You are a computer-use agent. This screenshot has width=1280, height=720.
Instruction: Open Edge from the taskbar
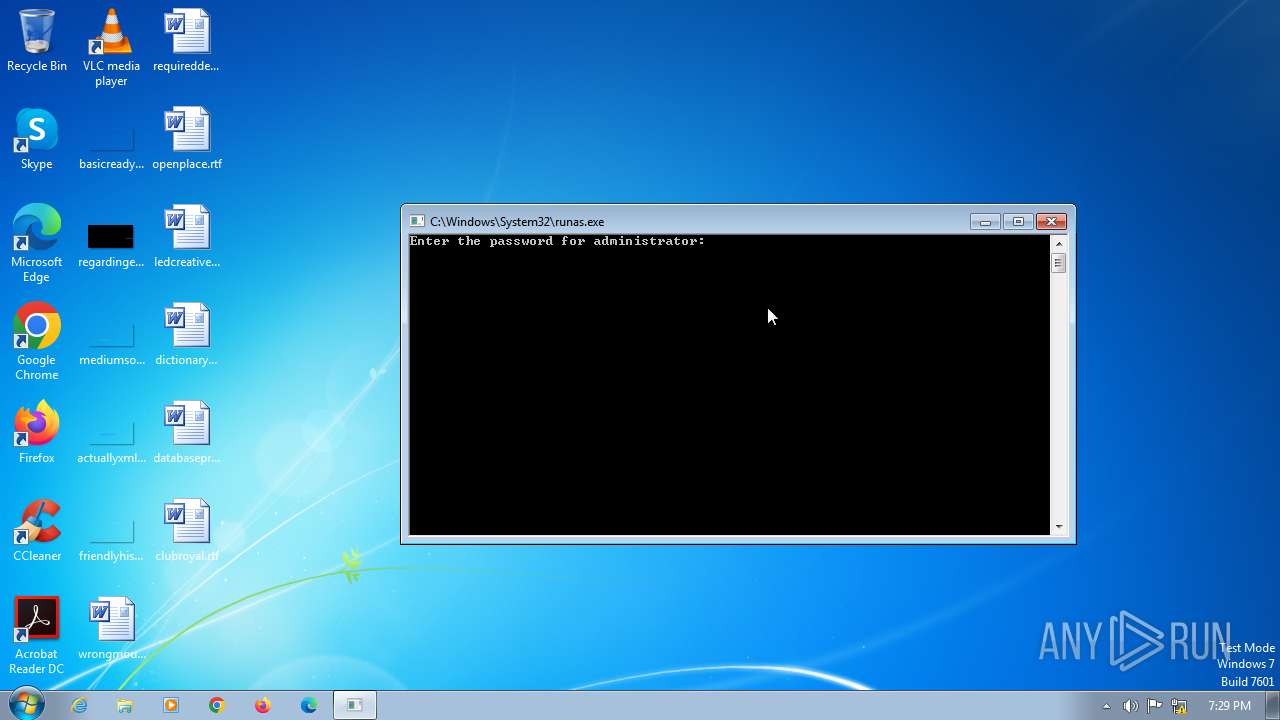click(x=309, y=705)
